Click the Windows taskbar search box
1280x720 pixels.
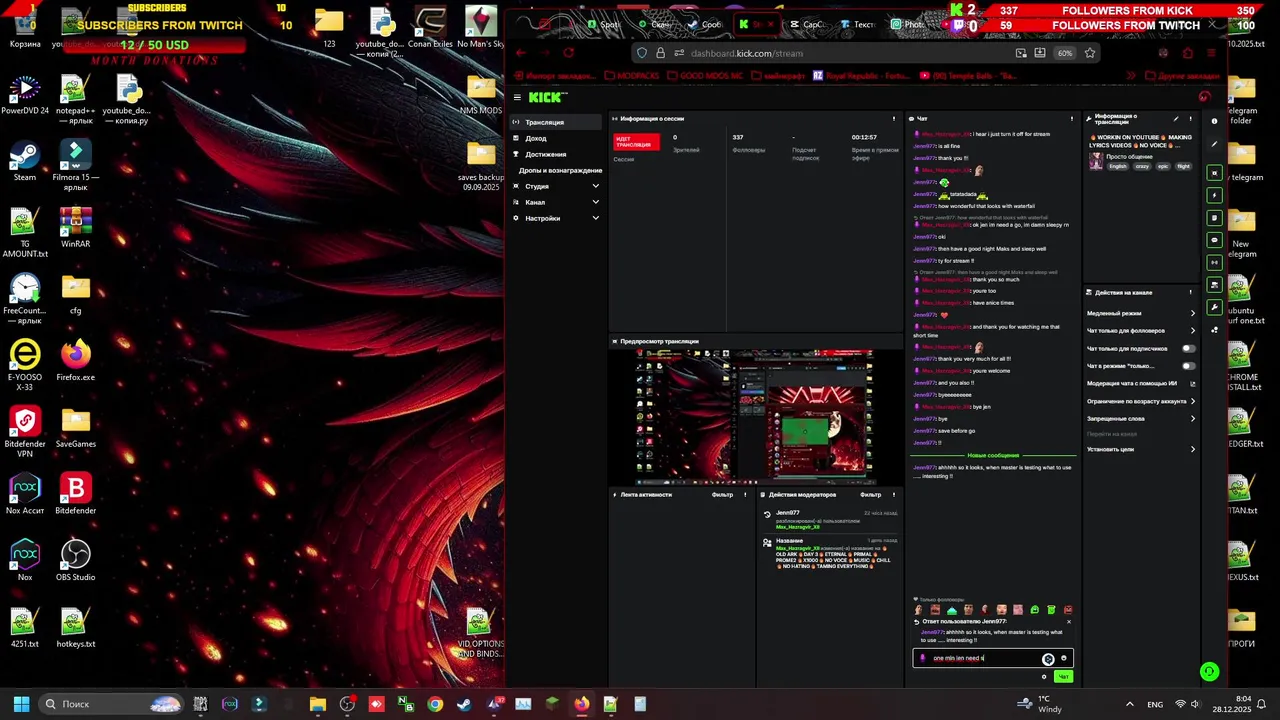pos(111,704)
